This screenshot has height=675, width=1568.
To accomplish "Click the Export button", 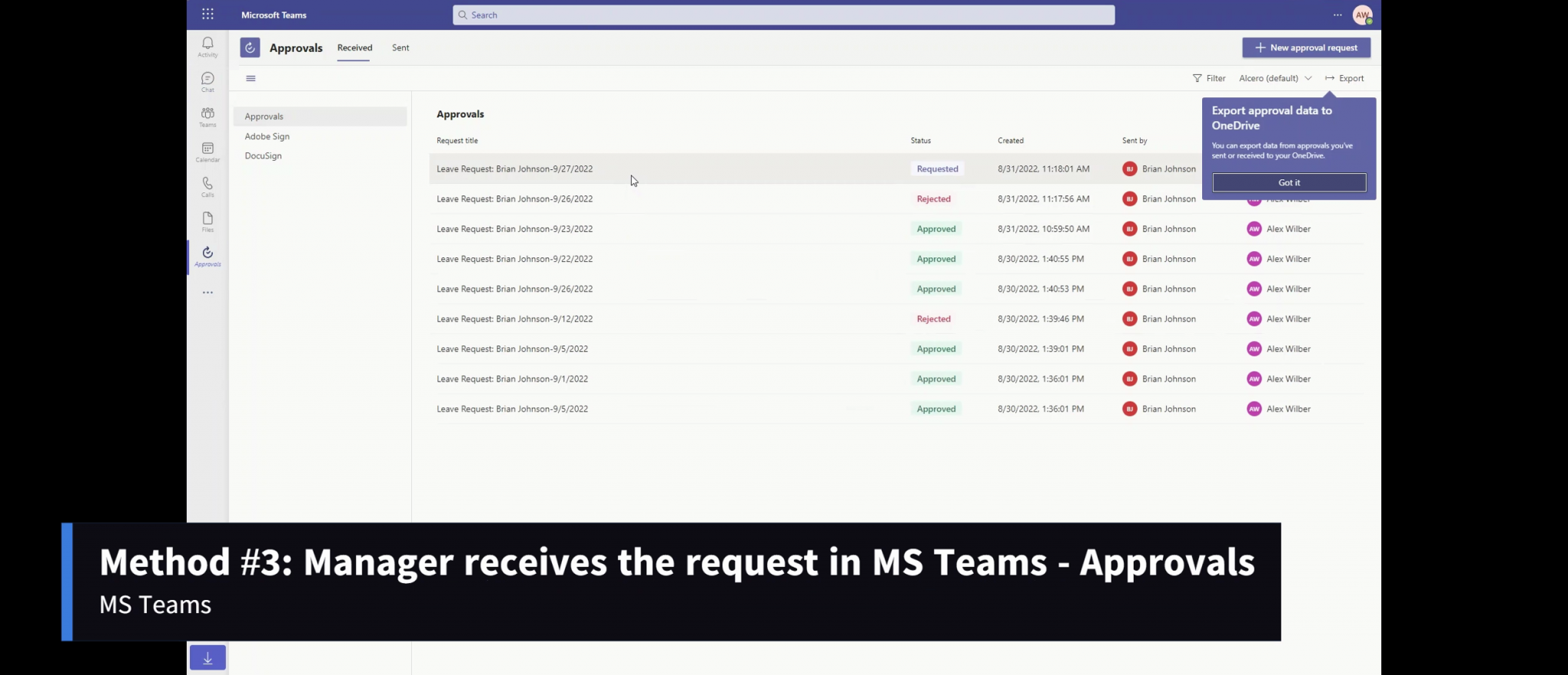I will coord(1344,78).
